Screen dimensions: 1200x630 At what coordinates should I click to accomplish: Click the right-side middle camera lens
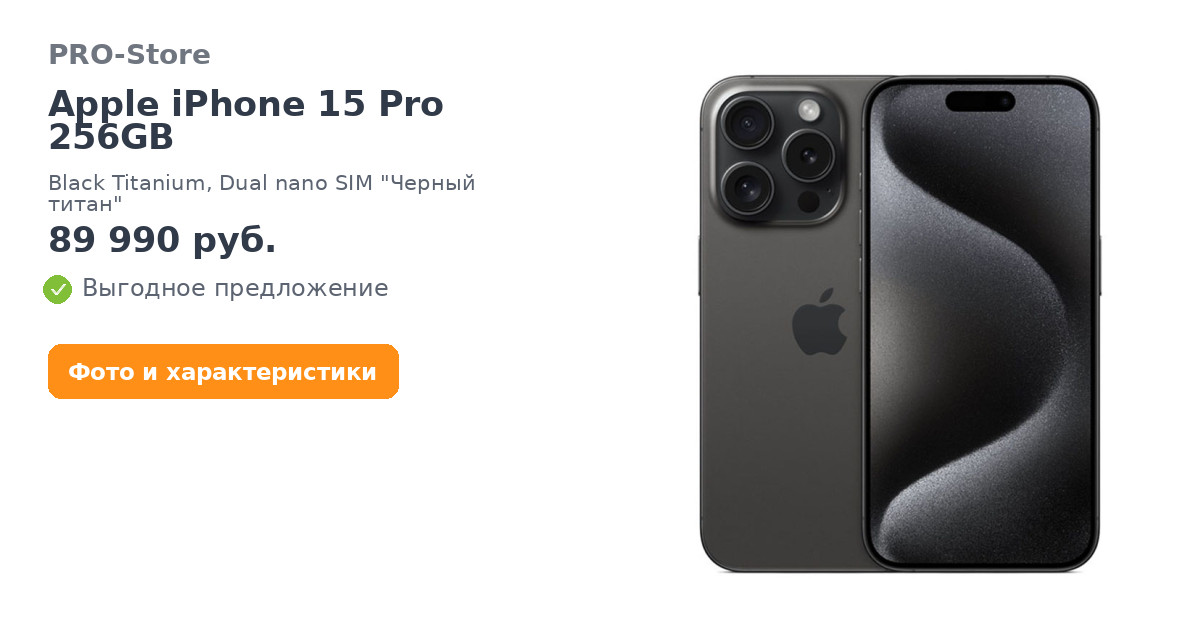click(x=808, y=155)
